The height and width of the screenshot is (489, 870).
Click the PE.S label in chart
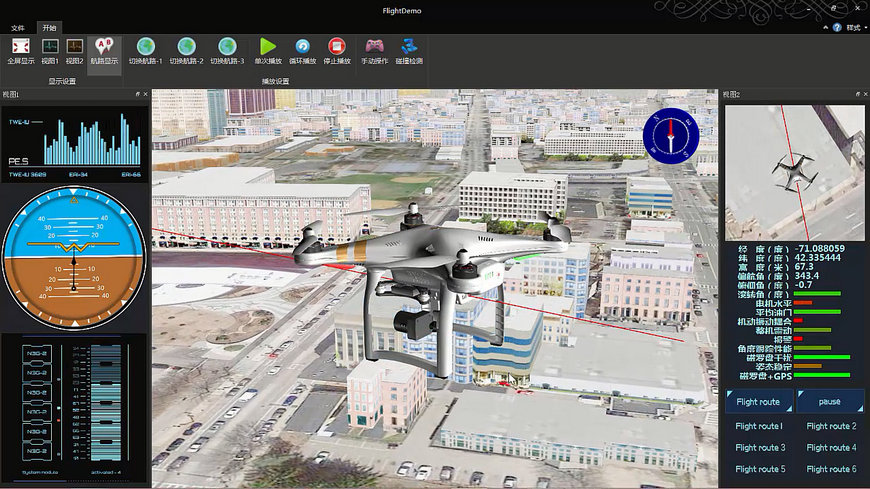click(x=18, y=162)
